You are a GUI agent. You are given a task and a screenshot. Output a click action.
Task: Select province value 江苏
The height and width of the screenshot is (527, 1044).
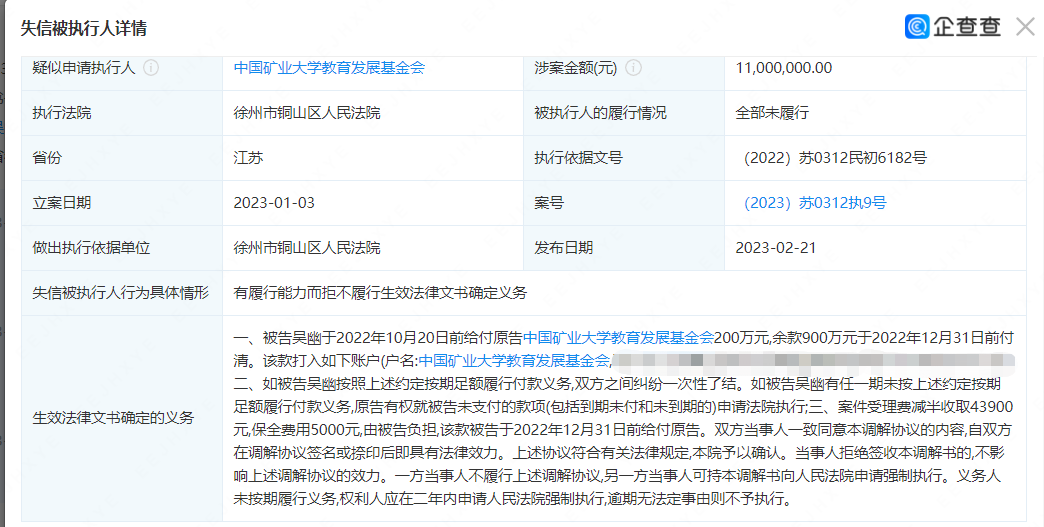point(248,158)
